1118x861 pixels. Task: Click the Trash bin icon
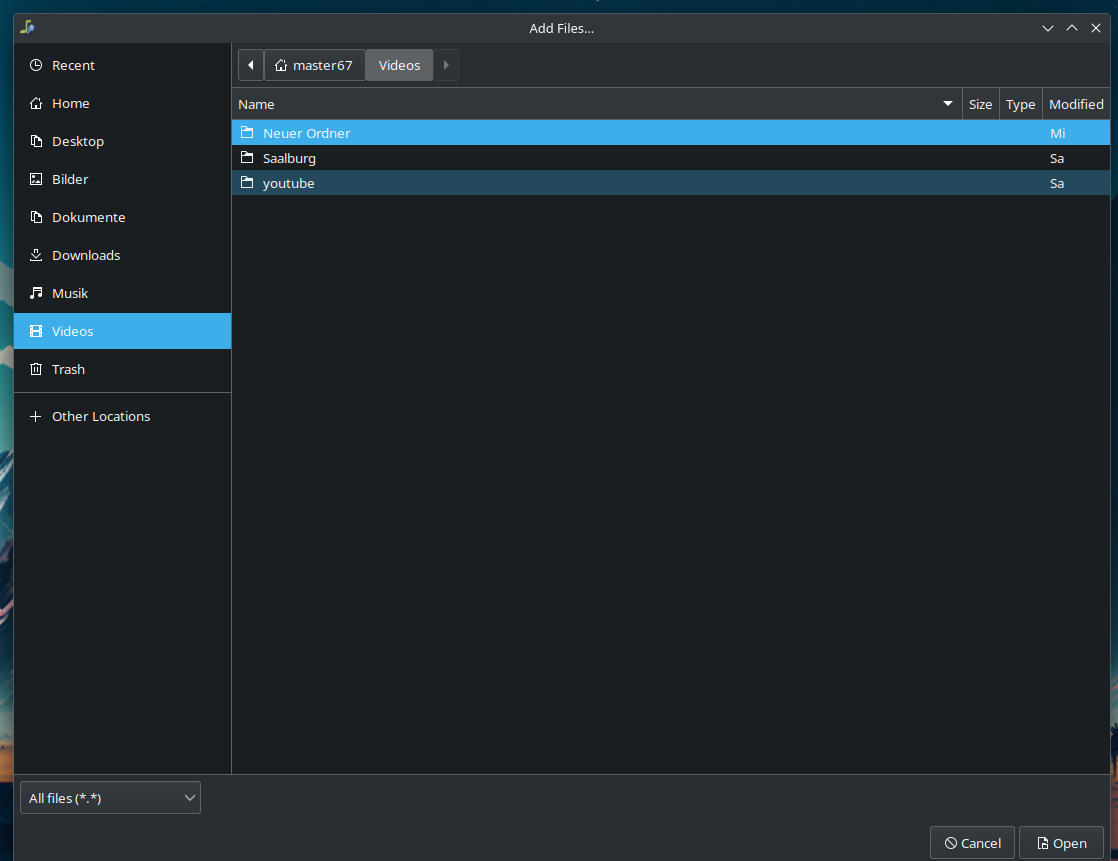[x=36, y=369]
